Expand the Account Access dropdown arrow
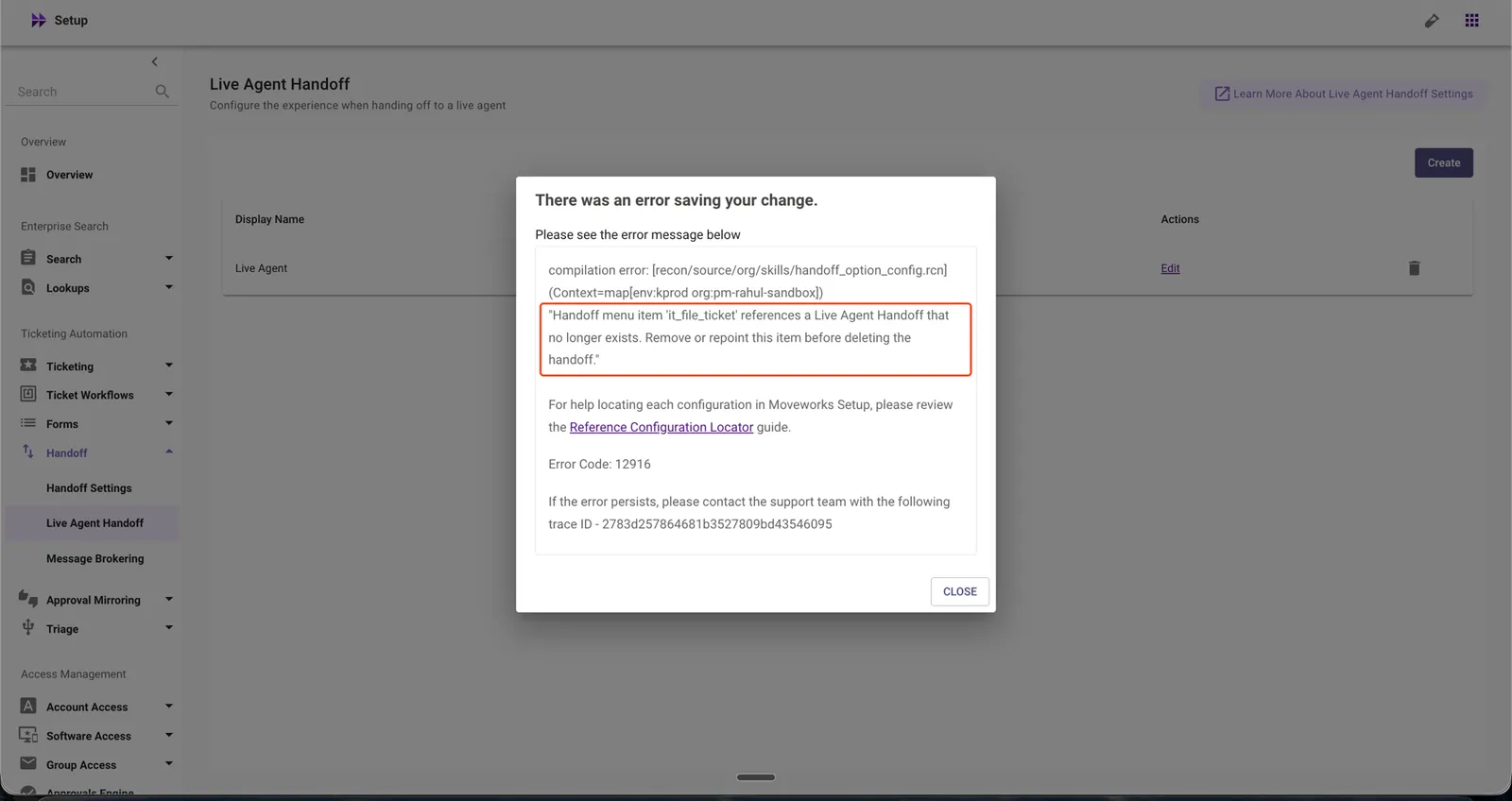Viewport: 1512px width, 801px height. point(169,706)
